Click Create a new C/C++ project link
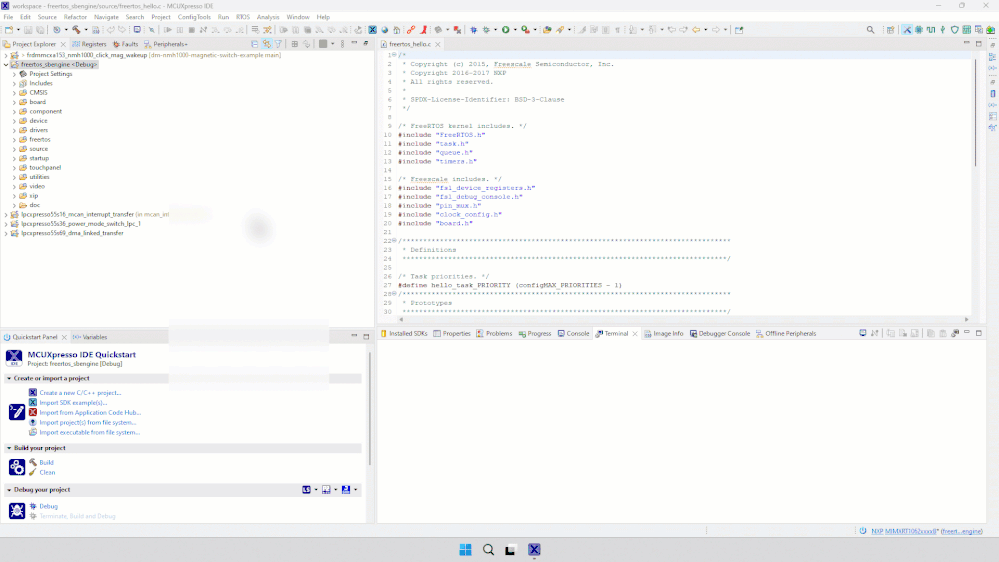This screenshot has height=562, width=999. [x=80, y=393]
